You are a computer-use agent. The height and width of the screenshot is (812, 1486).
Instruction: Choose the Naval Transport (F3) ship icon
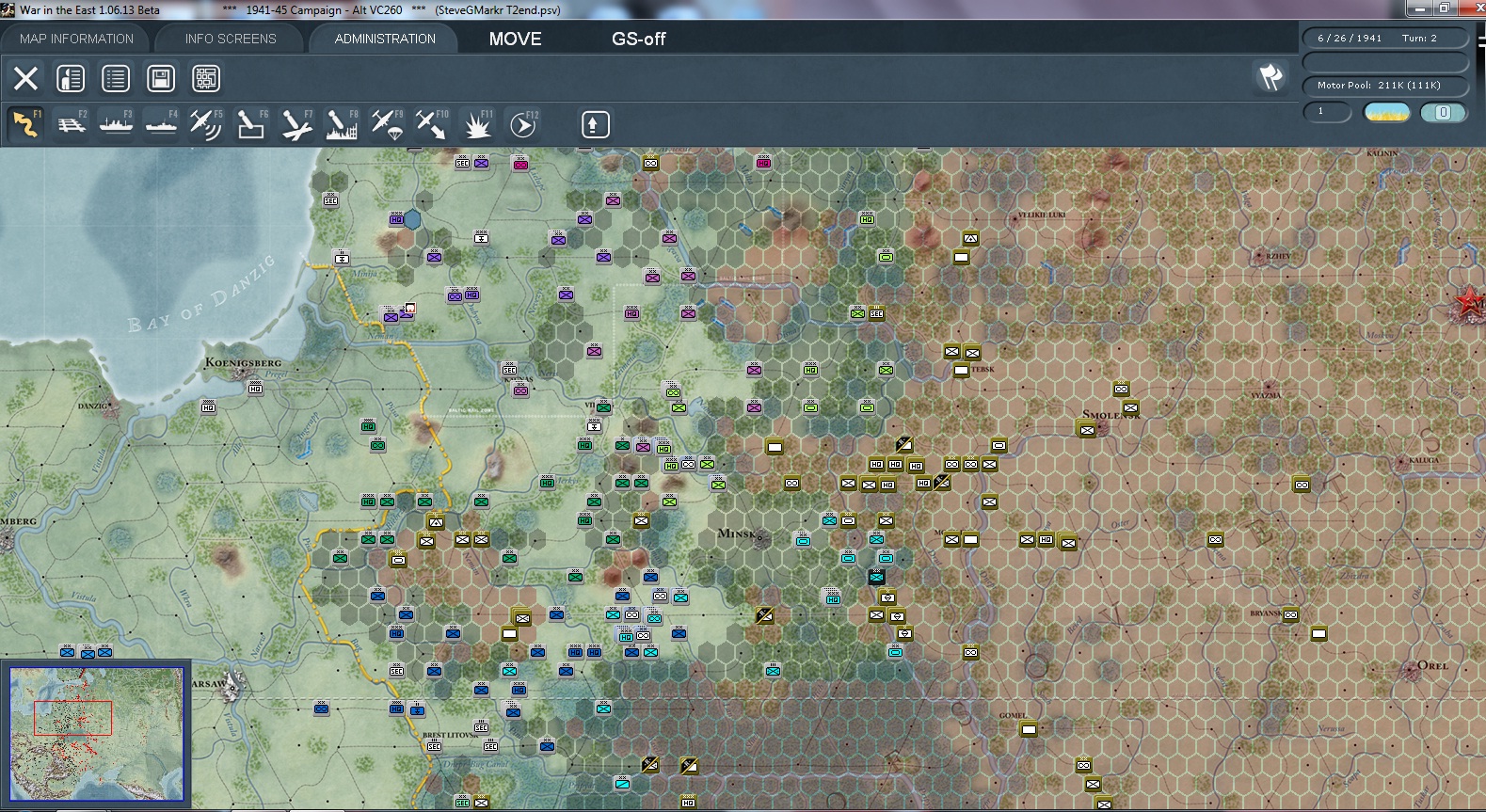point(117,124)
